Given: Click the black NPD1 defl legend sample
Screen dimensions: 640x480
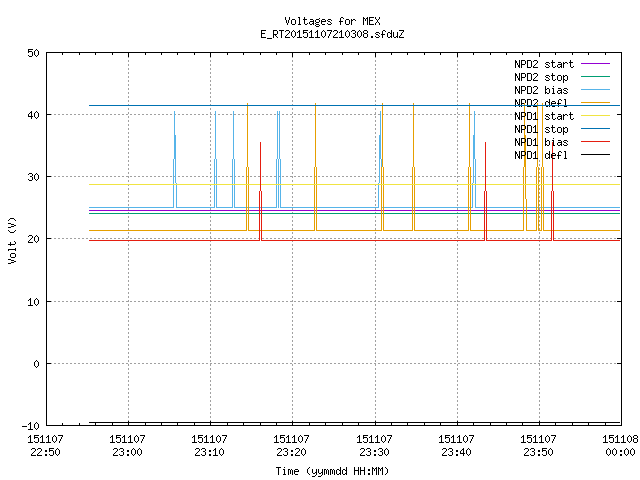Looking at the screenshot, I should point(595,155).
